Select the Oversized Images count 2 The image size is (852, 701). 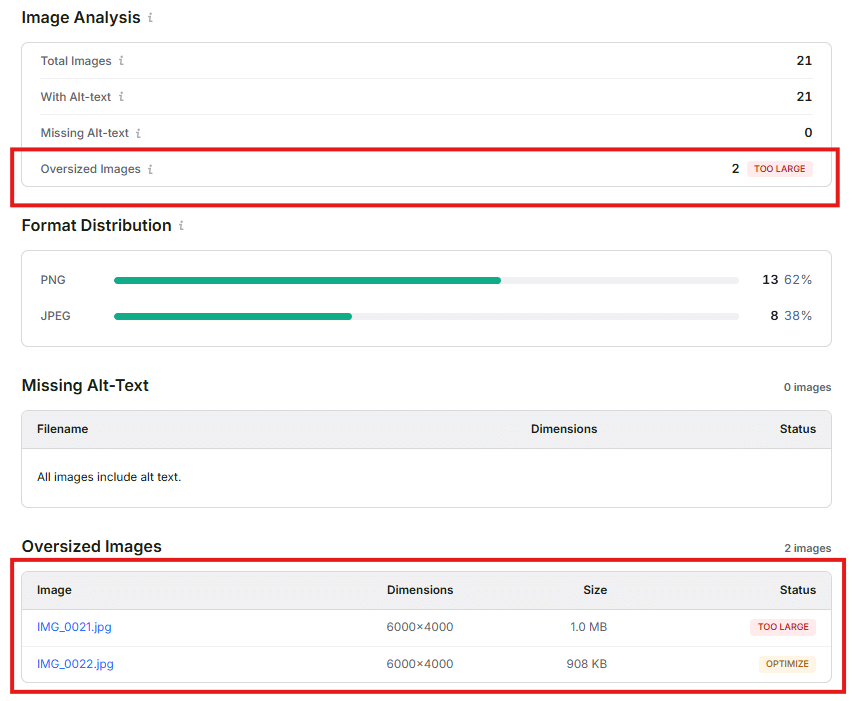(736, 169)
